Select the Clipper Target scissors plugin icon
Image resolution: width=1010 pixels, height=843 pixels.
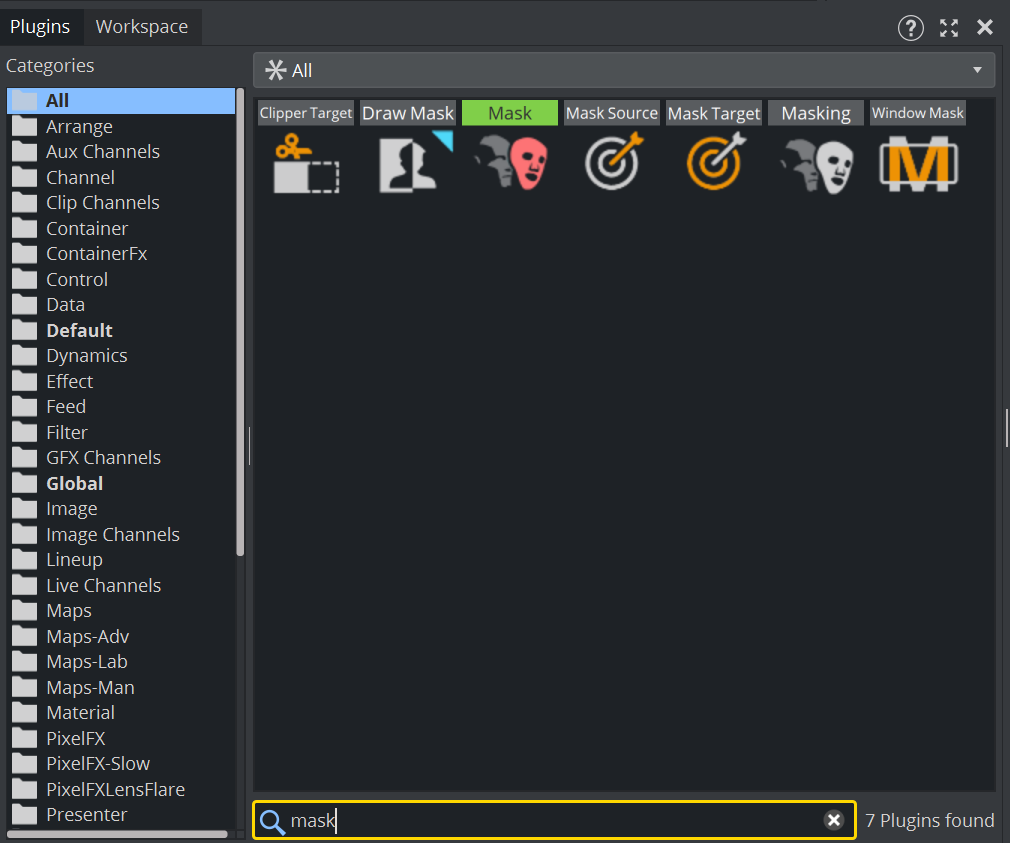306,163
